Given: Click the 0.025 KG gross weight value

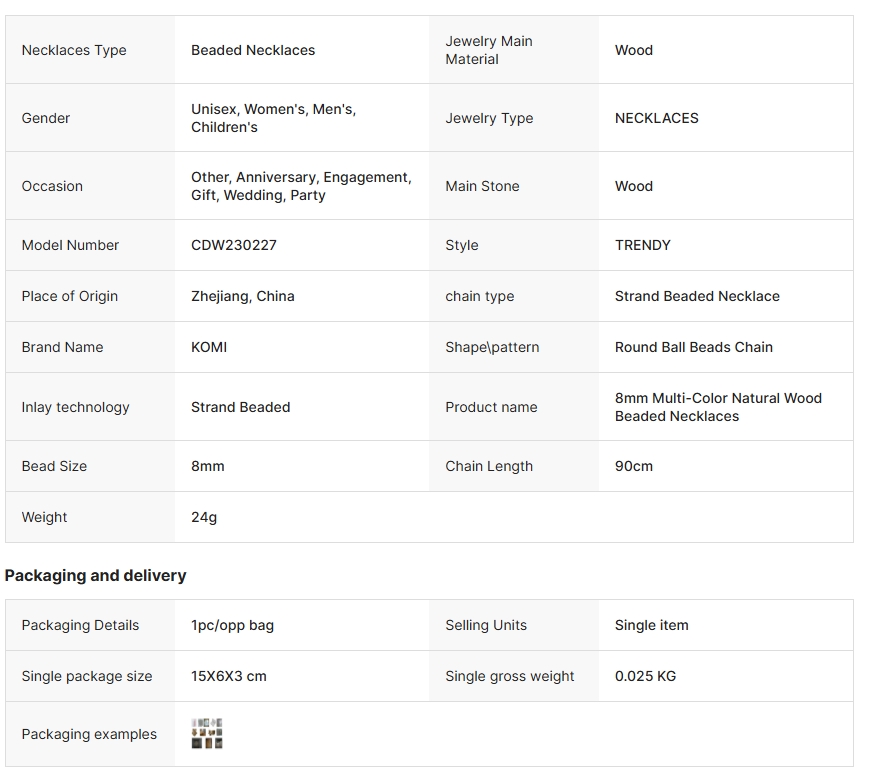Looking at the screenshot, I should [645, 676].
